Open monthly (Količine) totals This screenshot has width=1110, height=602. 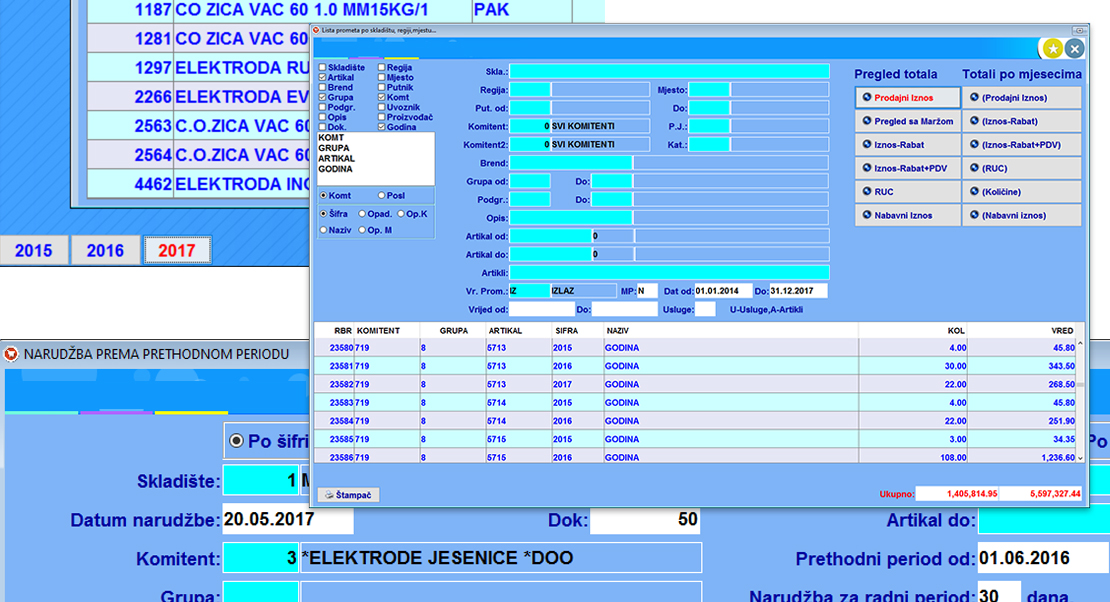[1022, 192]
